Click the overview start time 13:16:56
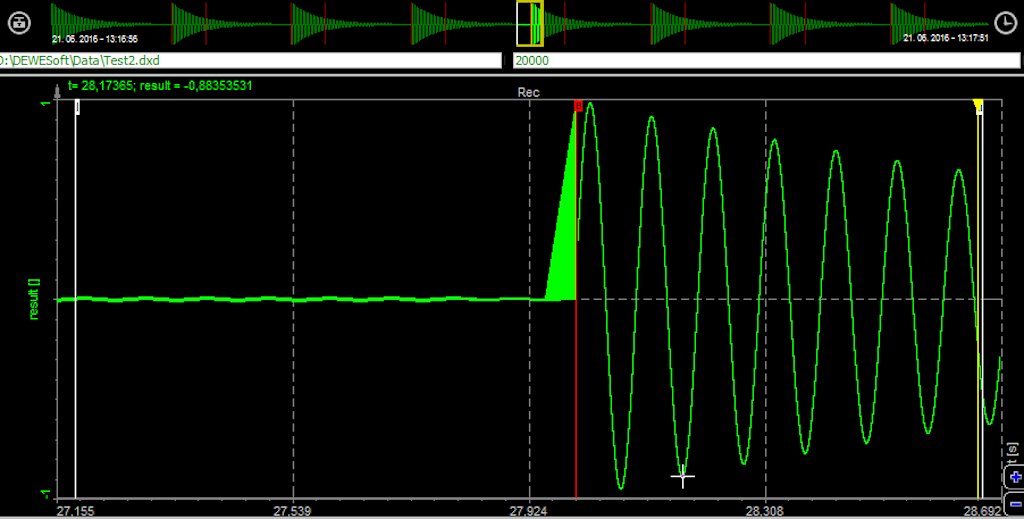The width and height of the screenshot is (1024, 519). coord(95,39)
